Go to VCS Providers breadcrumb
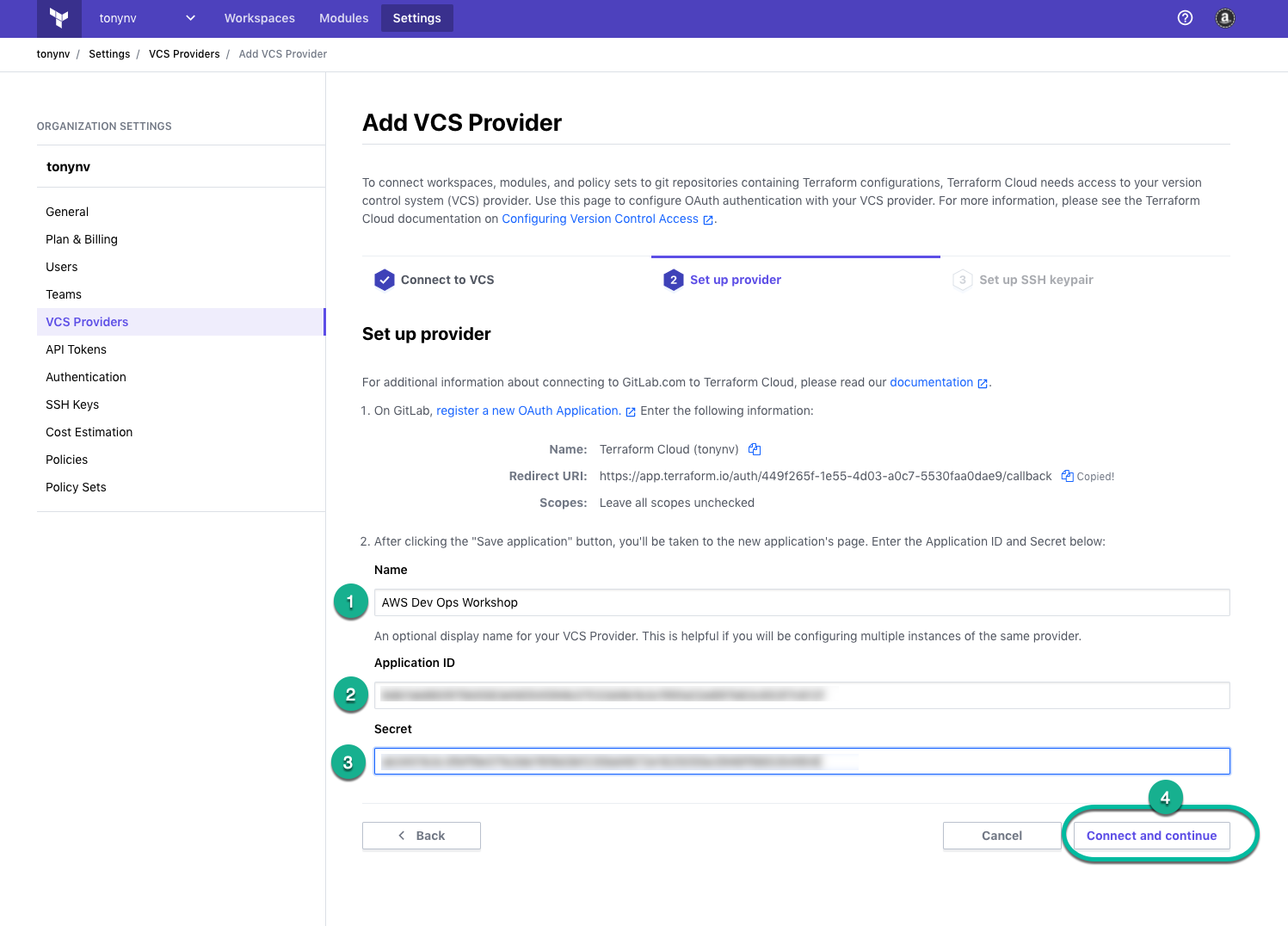Image resolution: width=1288 pixels, height=926 pixels. [184, 54]
